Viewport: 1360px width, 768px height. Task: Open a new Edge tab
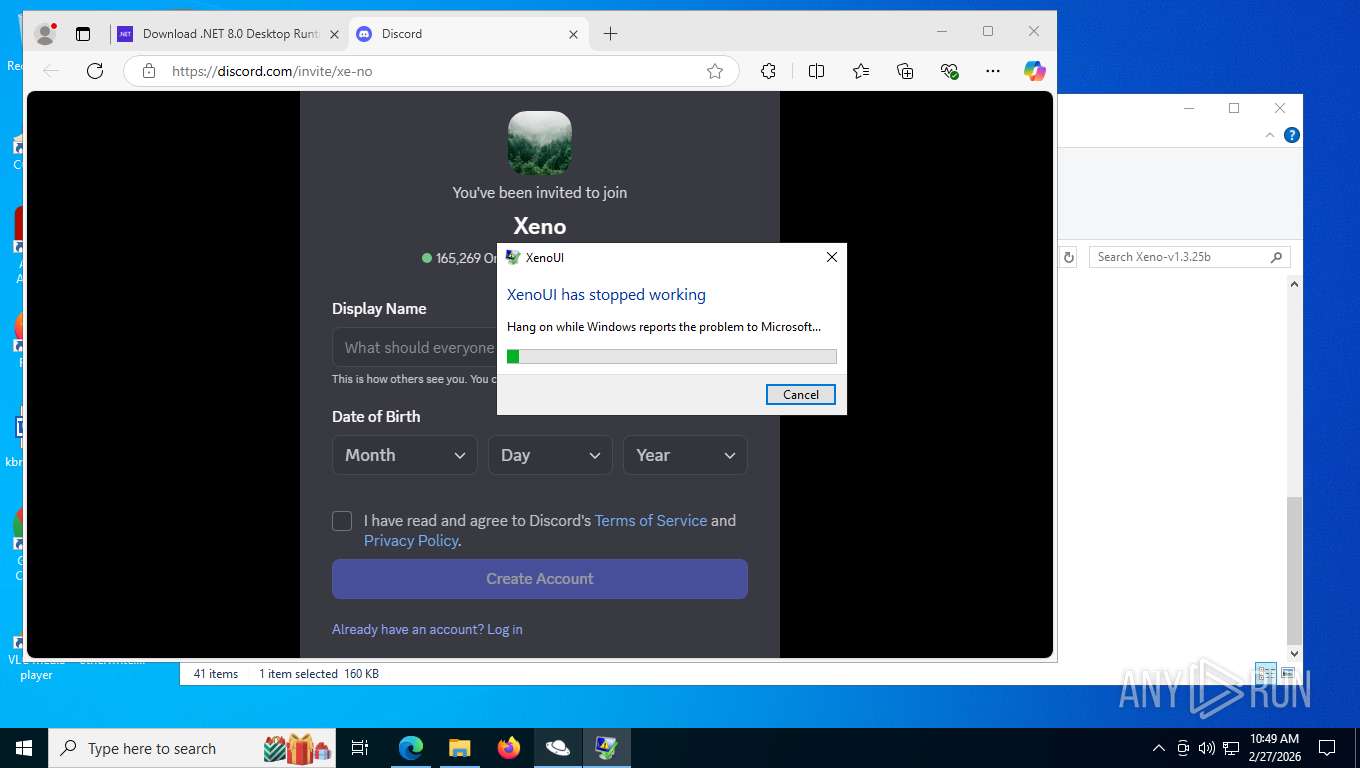click(x=610, y=34)
